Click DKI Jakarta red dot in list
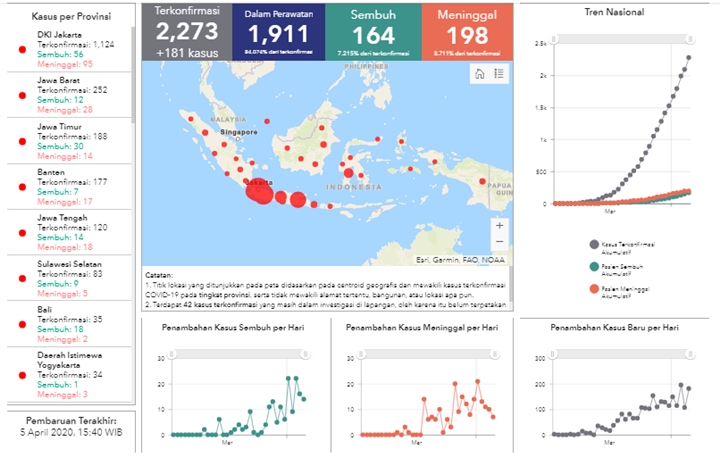Screen dimensions: 720x457 coord(22,50)
